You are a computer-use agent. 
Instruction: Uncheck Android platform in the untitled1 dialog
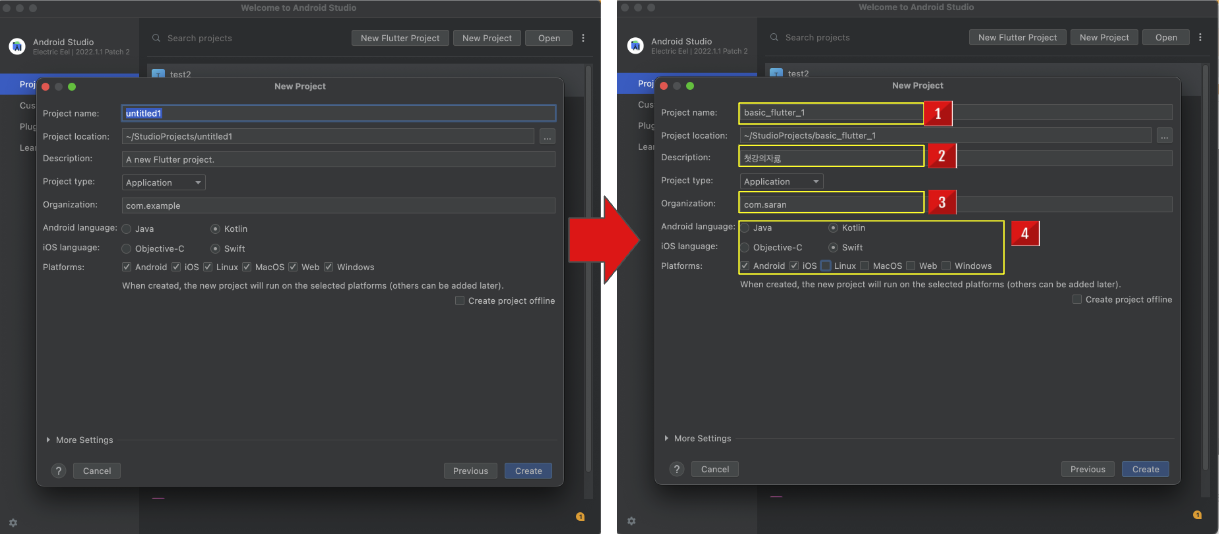(126, 267)
